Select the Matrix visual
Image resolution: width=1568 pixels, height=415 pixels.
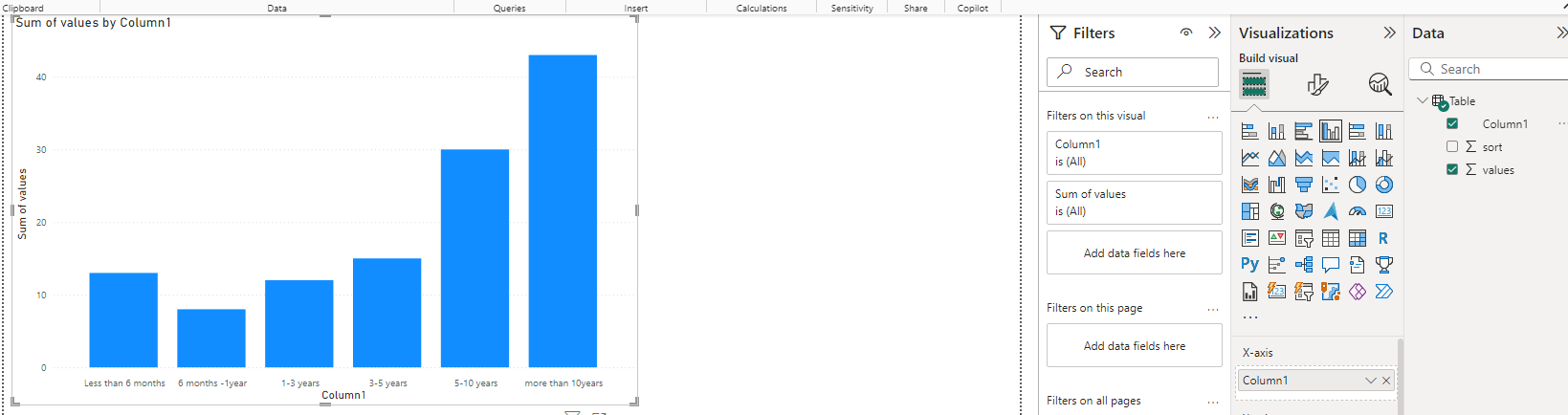(x=1358, y=238)
